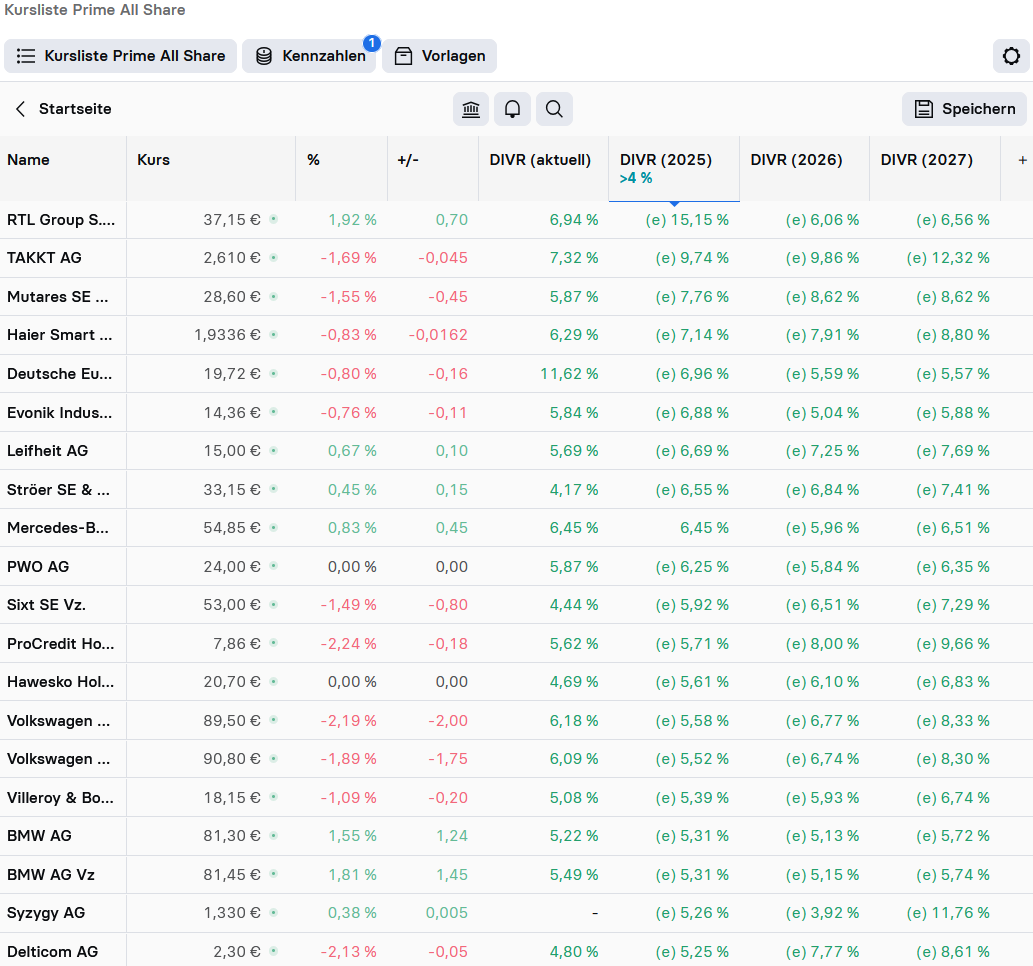Sort by DIVR (aktuell) column

[x=540, y=160]
